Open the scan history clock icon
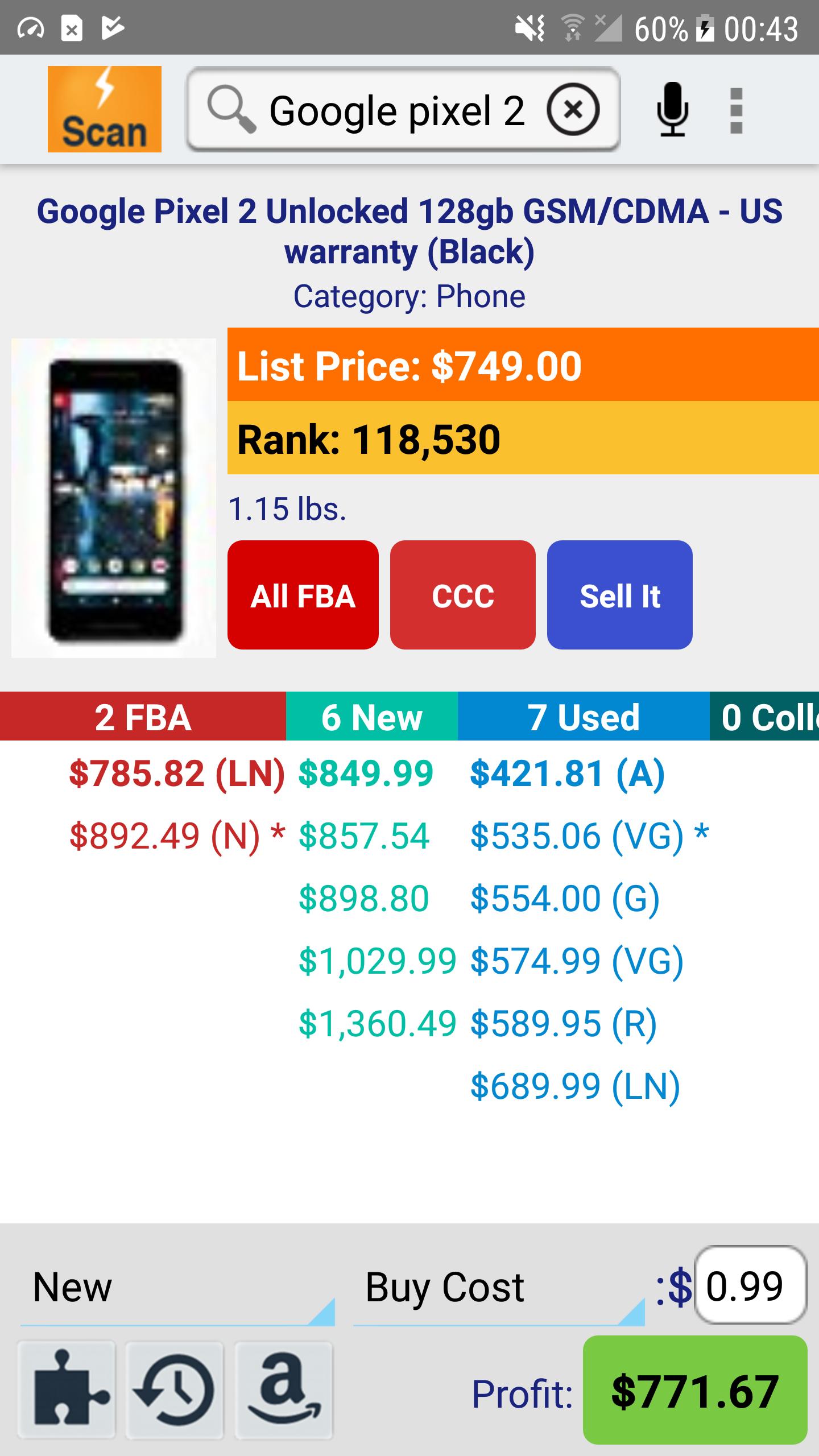 175,1389
